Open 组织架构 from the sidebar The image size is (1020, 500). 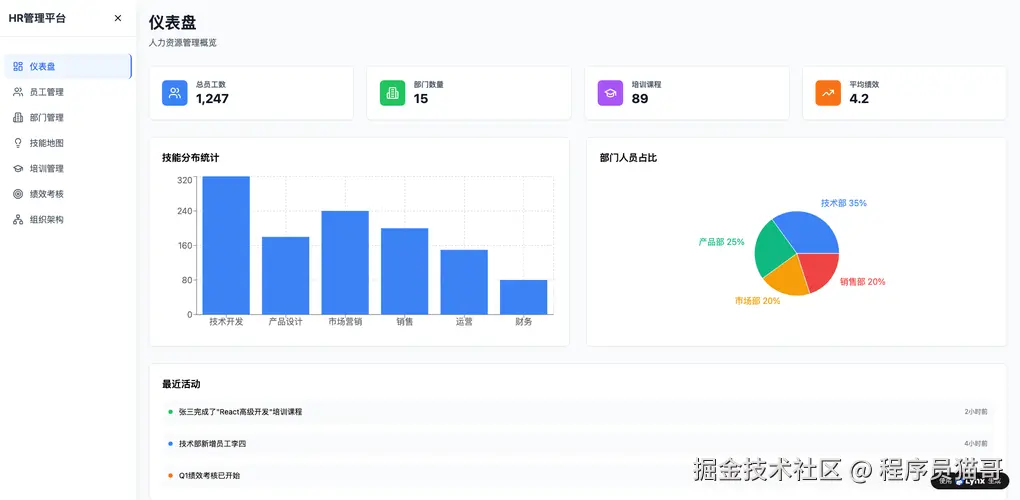pos(68,220)
